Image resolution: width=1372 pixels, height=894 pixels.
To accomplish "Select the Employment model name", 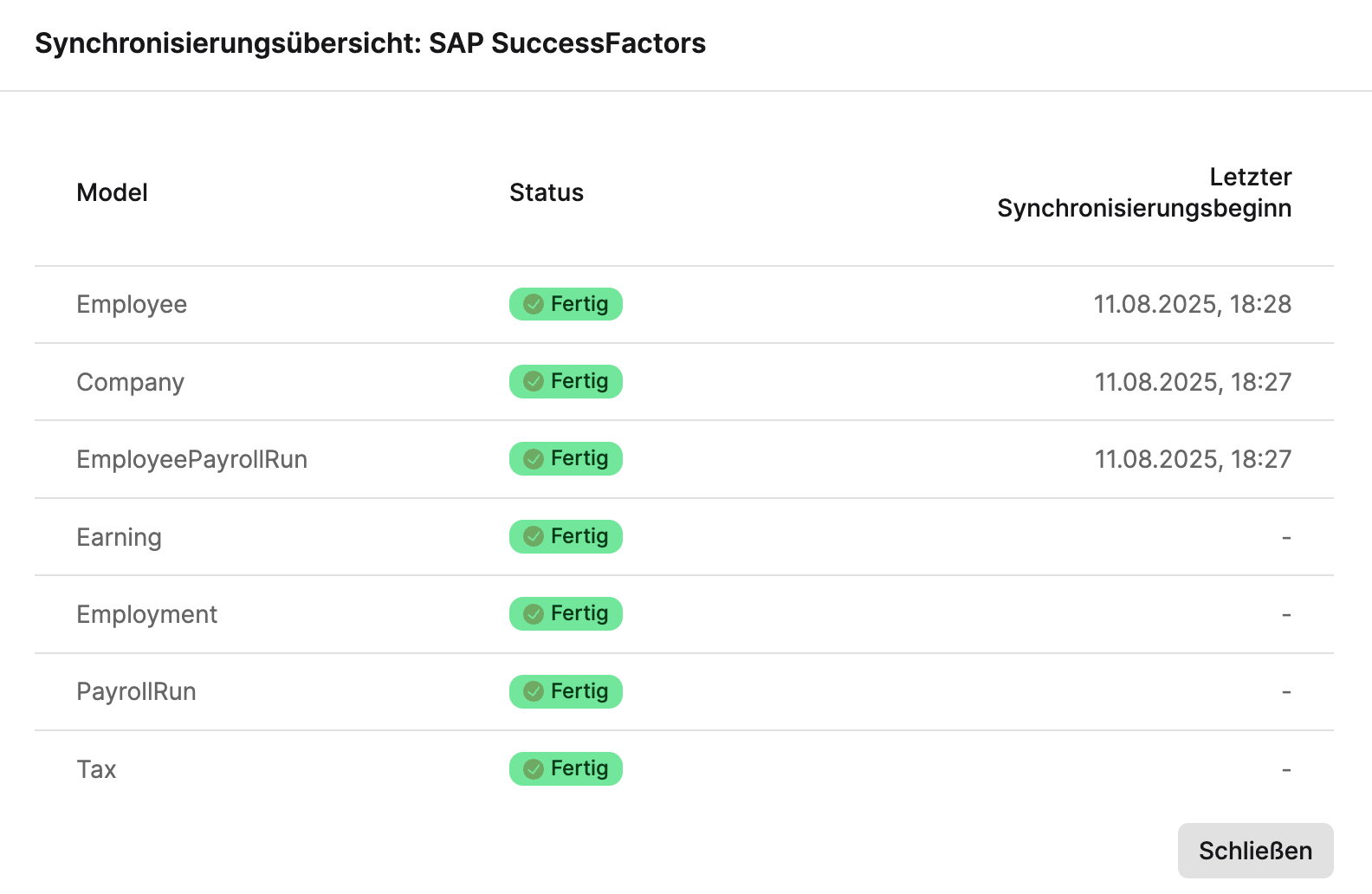I will 147,614.
